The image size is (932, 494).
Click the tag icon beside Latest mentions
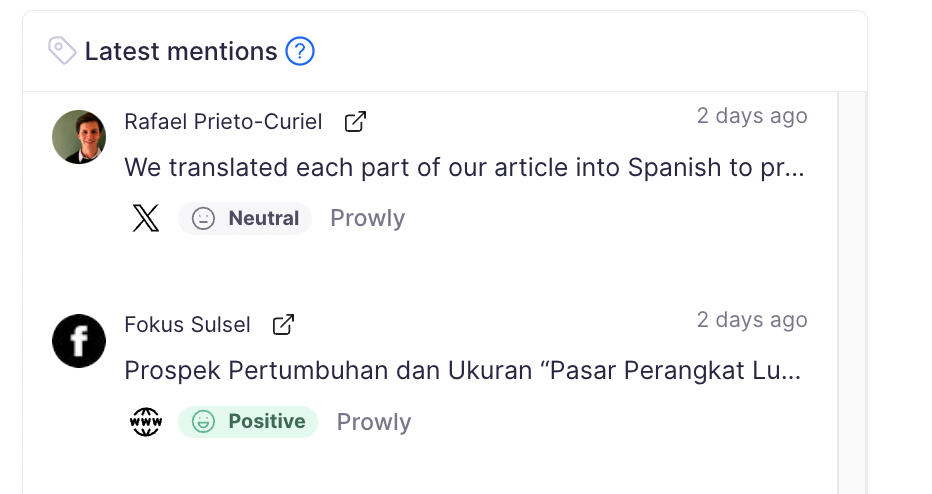(x=62, y=51)
